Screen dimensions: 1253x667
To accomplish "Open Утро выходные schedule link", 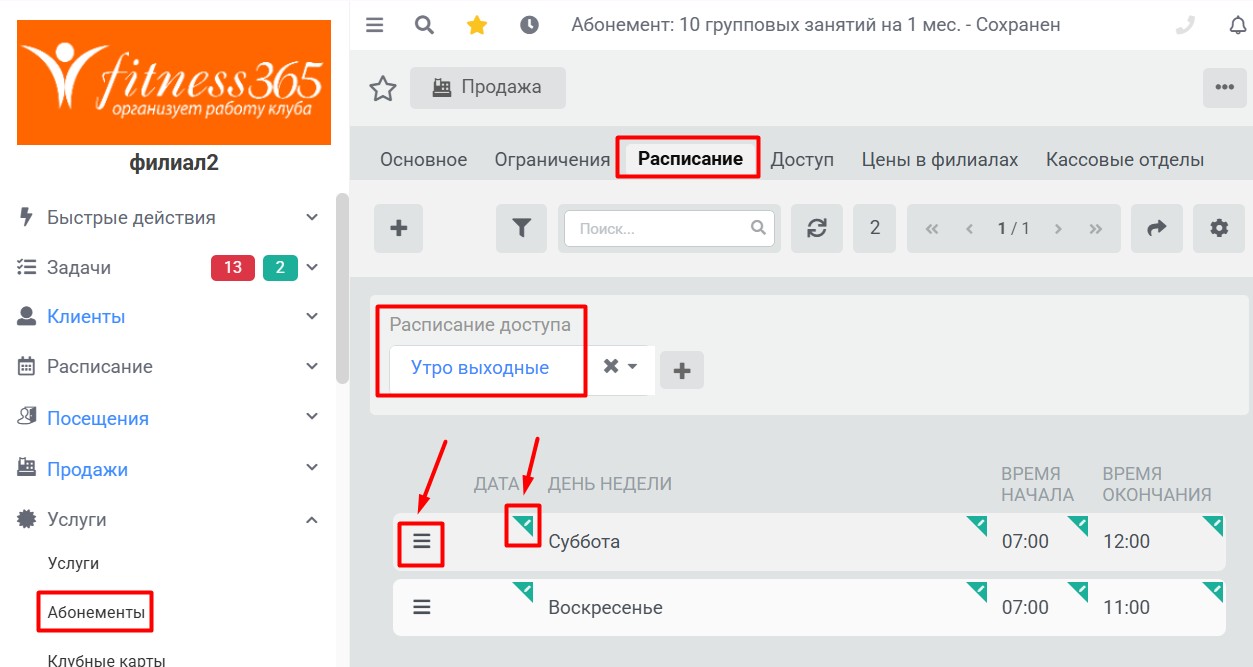I will (480, 368).
